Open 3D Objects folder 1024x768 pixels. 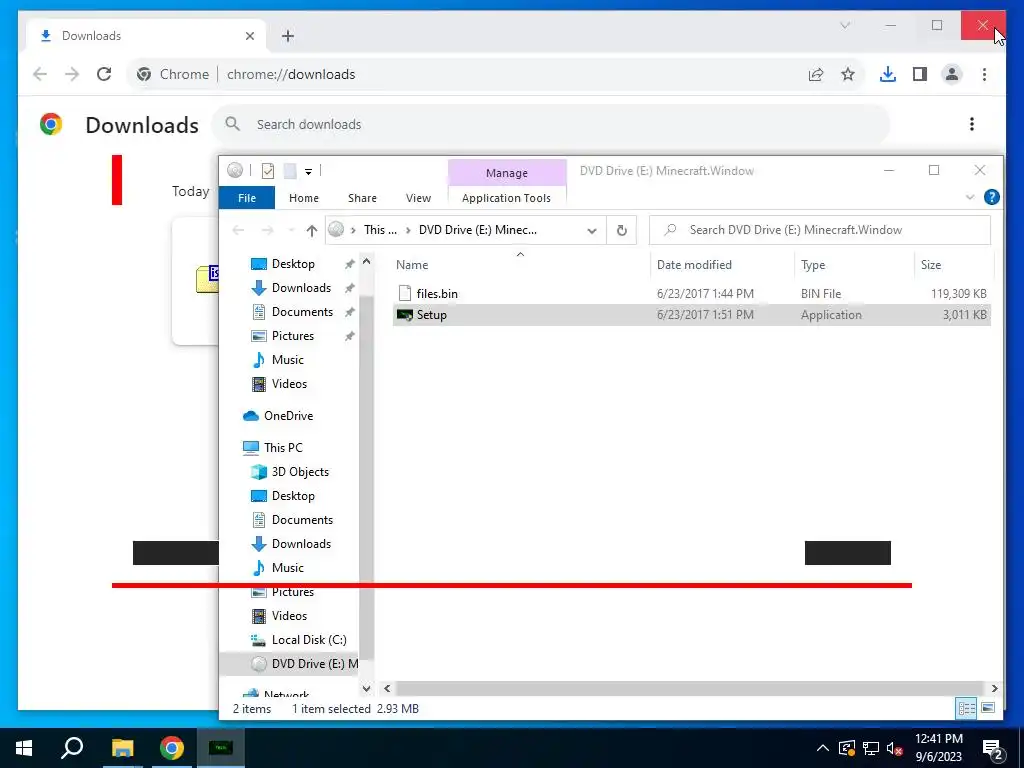[300, 472]
